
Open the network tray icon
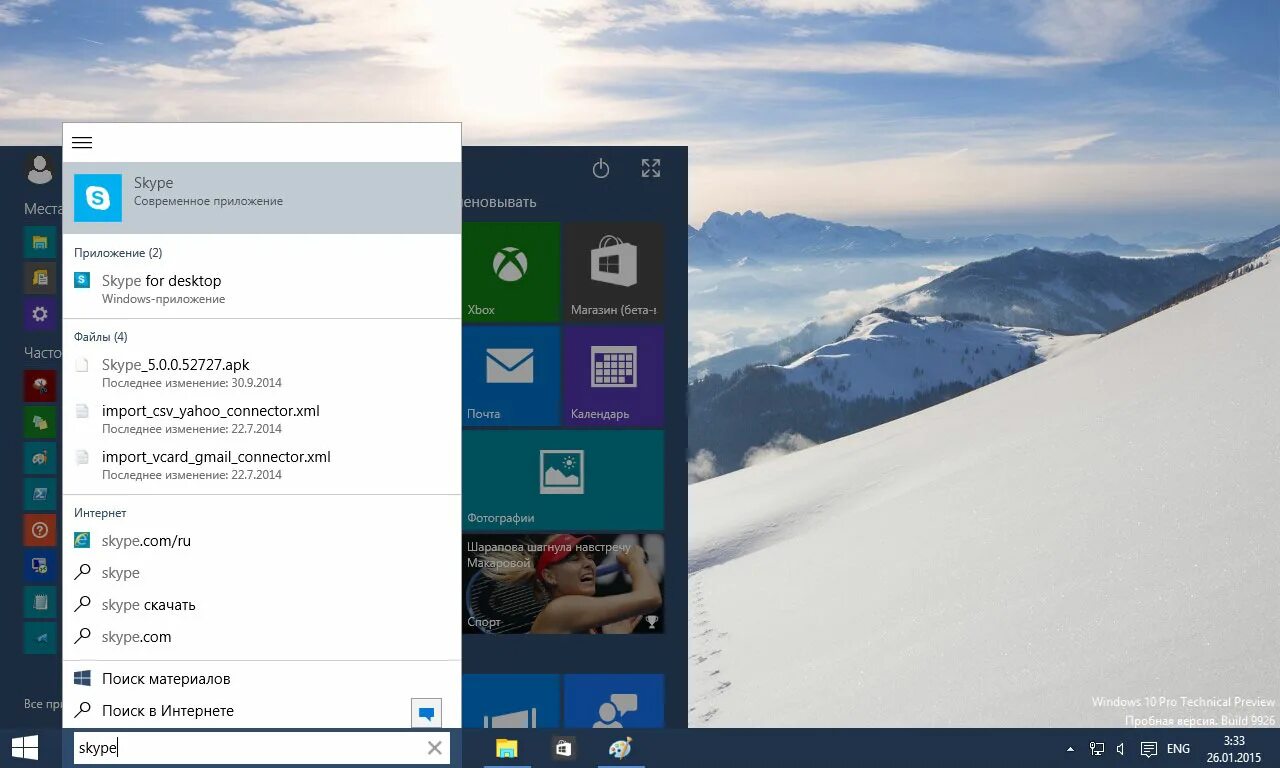coord(1097,748)
